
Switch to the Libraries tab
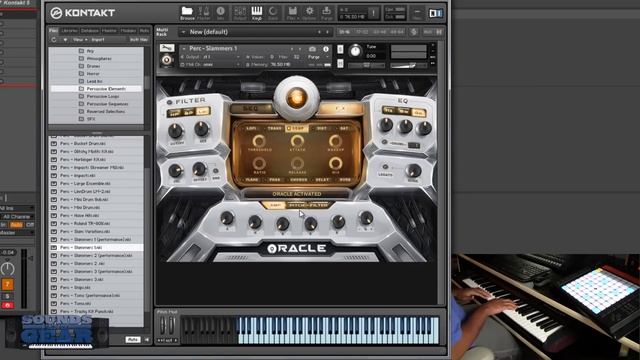(69, 31)
